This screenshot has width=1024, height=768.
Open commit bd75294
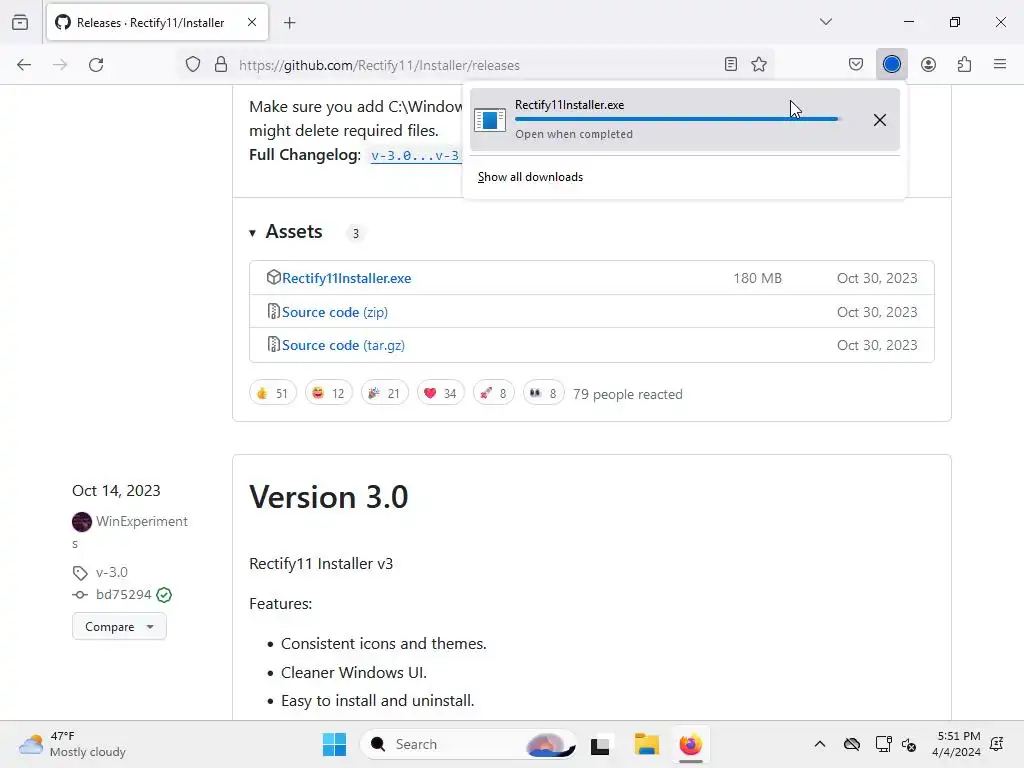click(x=123, y=594)
